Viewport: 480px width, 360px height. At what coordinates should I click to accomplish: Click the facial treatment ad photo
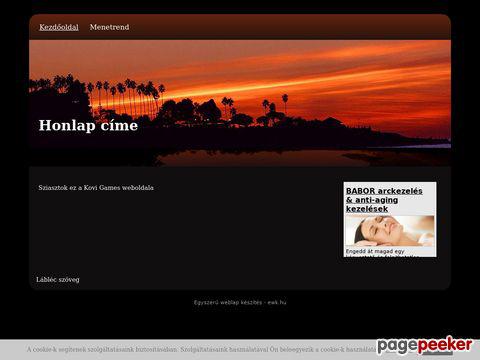coord(390,231)
